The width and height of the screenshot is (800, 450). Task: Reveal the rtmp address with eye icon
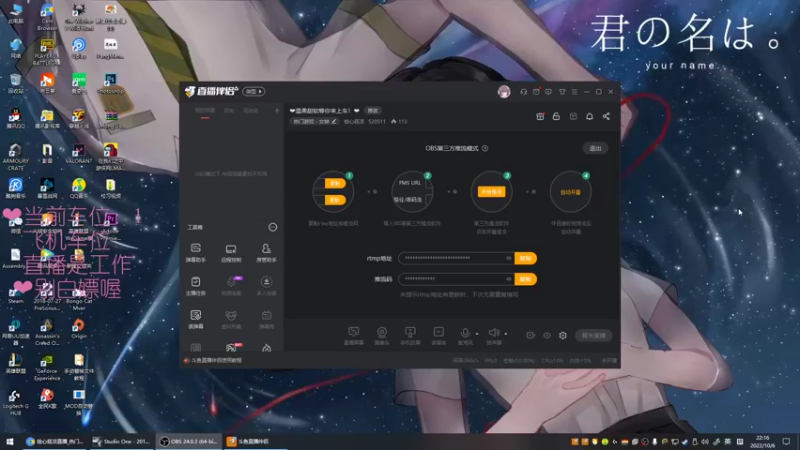pos(509,258)
